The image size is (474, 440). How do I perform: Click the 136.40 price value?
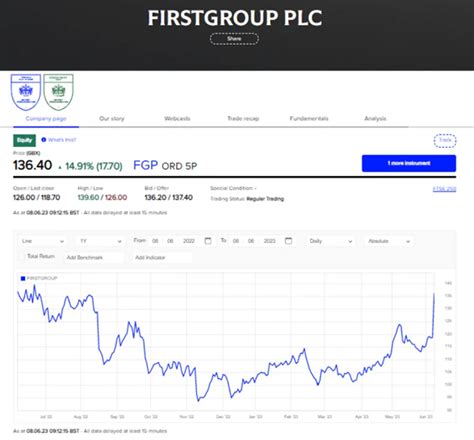[x=32, y=165]
